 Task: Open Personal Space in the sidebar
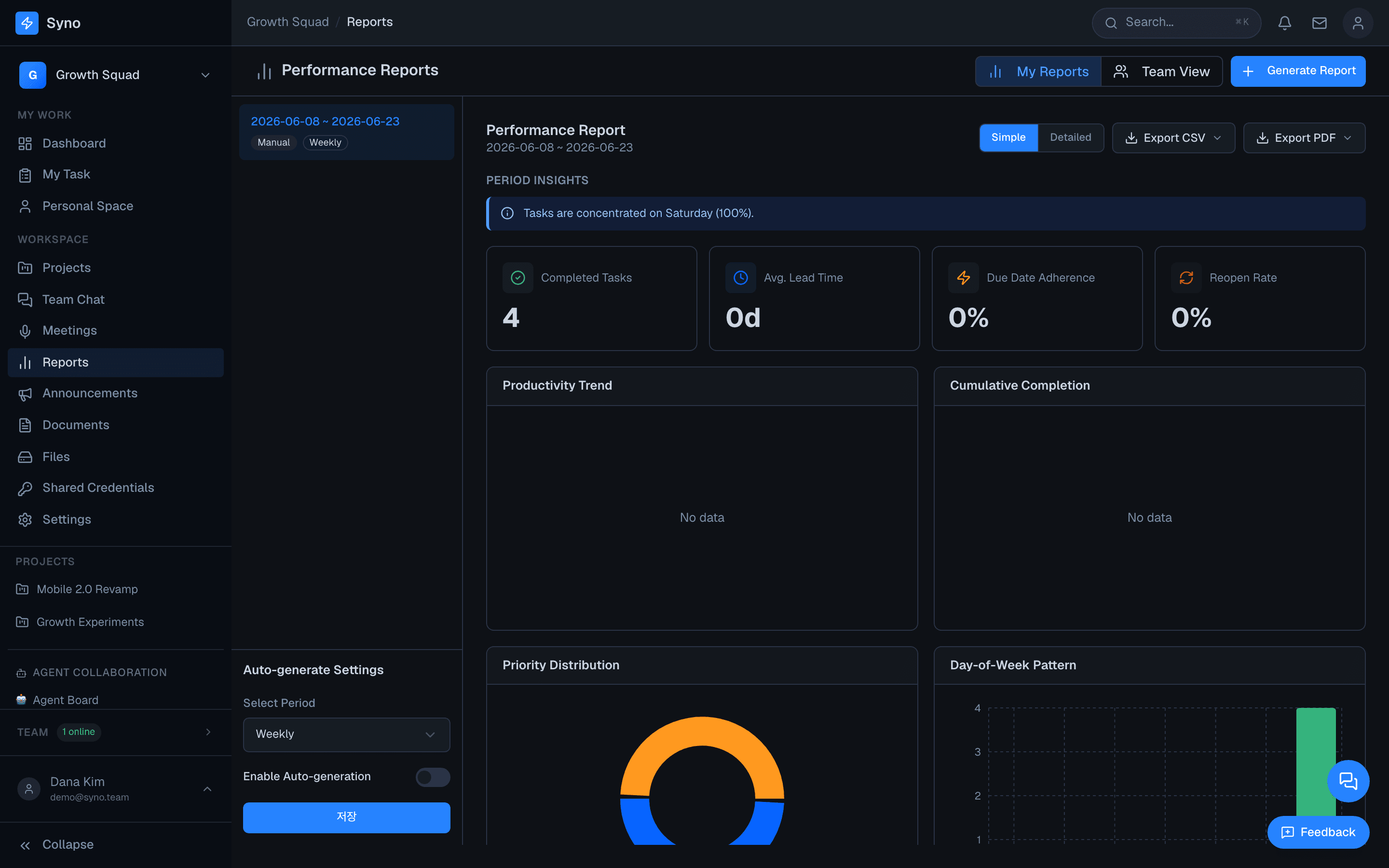point(116,206)
